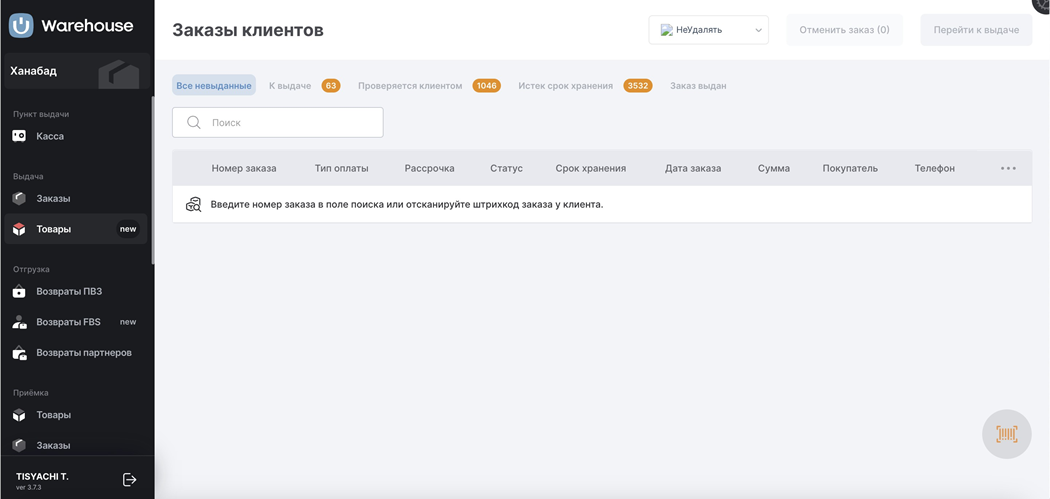This screenshot has height=499, width=1050.
Task: Click the Warehouse logo icon
Action: click(21, 26)
